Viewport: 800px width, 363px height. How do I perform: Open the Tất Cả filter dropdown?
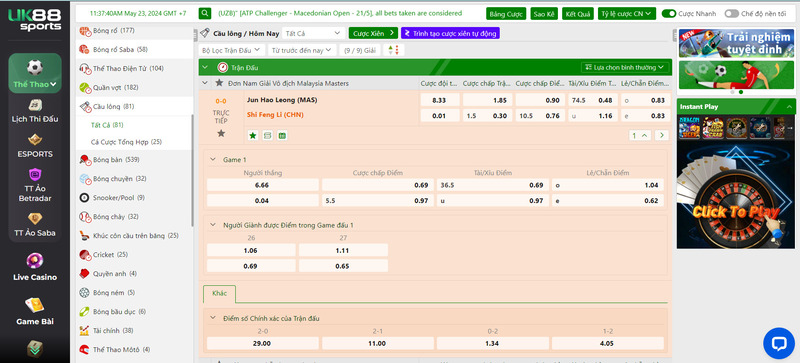pyautogui.click(x=313, y=33)
